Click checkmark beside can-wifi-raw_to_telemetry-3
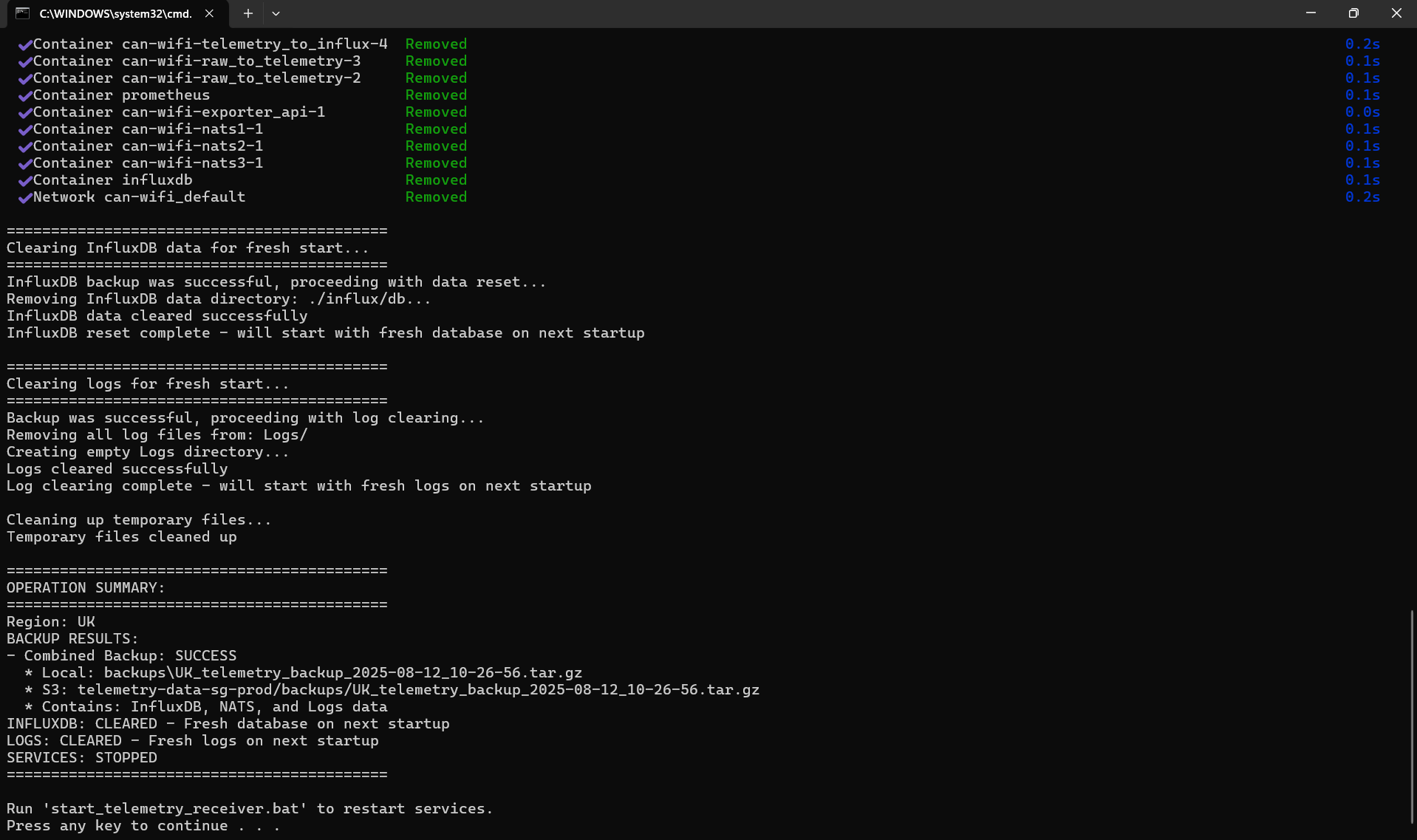 [25, 61]
